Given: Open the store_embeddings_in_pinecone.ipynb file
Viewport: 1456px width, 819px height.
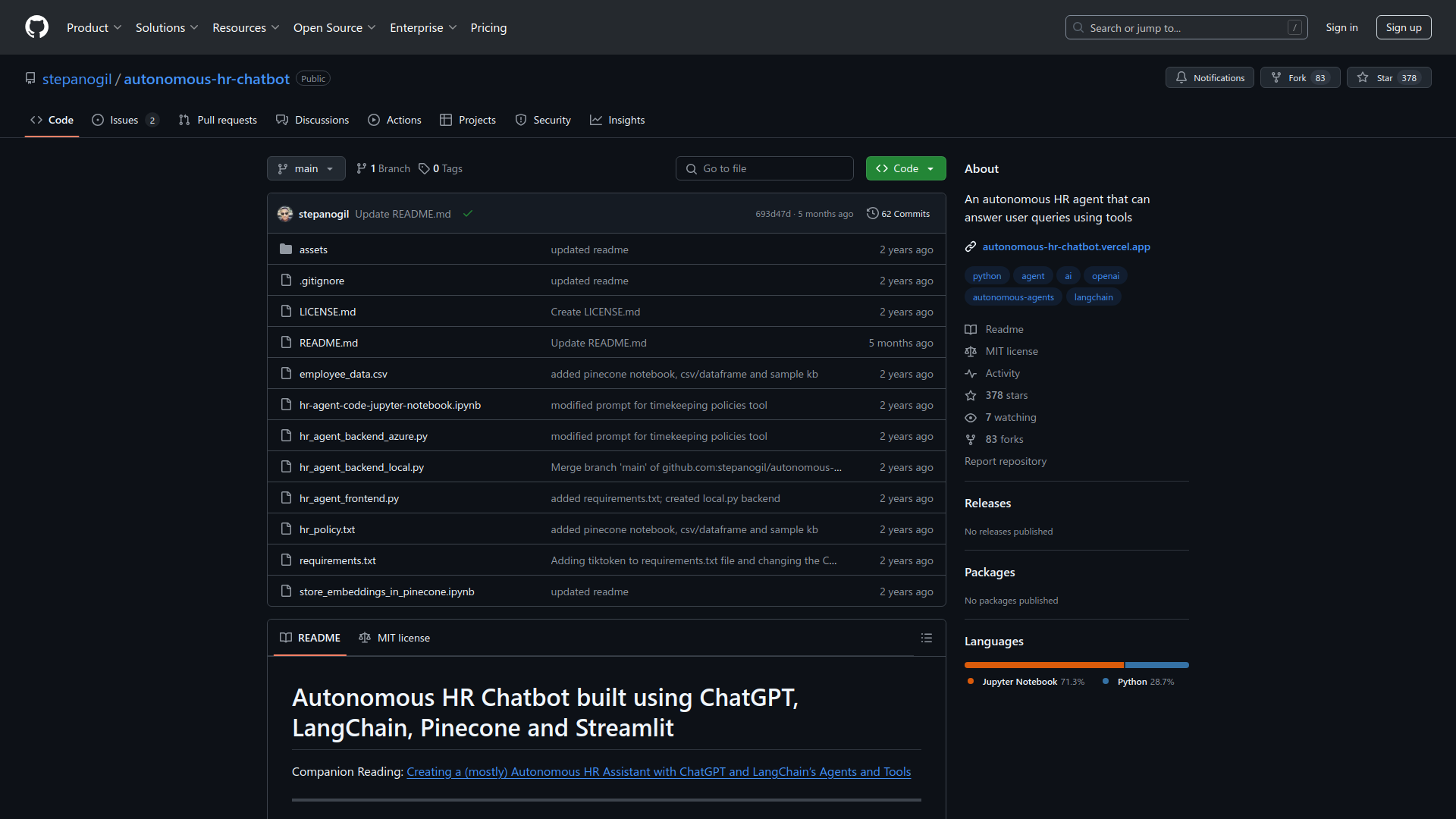Looking at the screenshot, I should [387, 591].
